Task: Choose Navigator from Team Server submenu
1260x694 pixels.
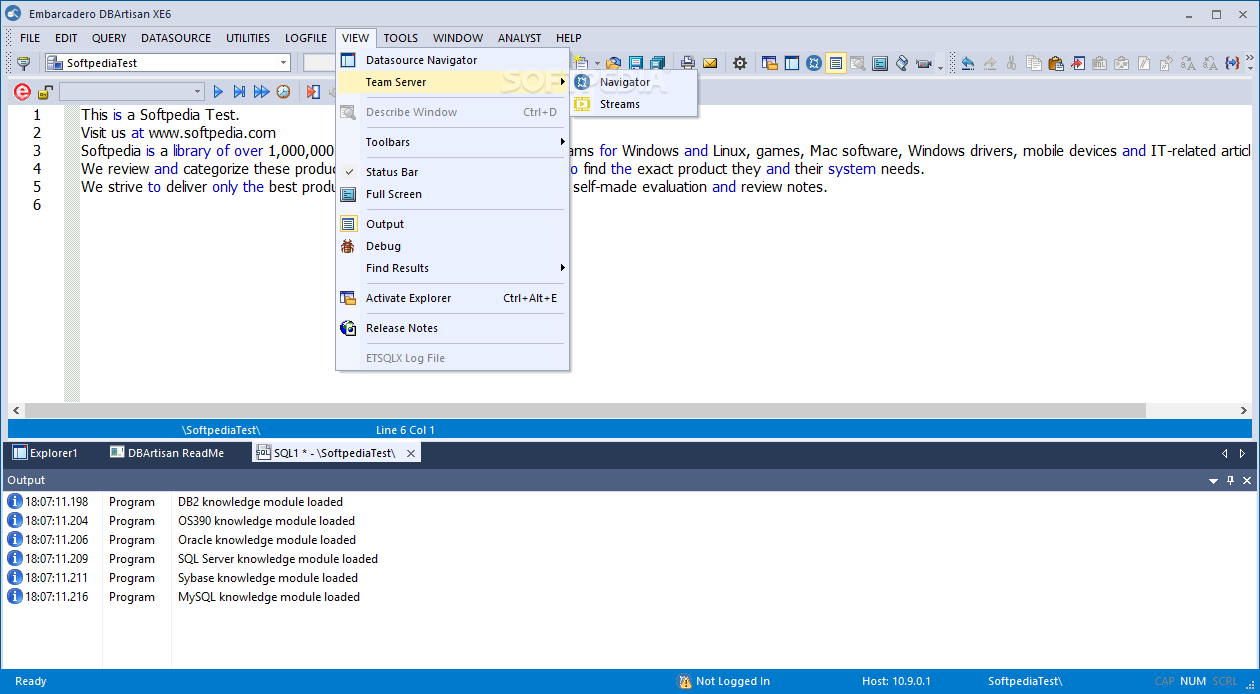Action: (x=634, y=82)
